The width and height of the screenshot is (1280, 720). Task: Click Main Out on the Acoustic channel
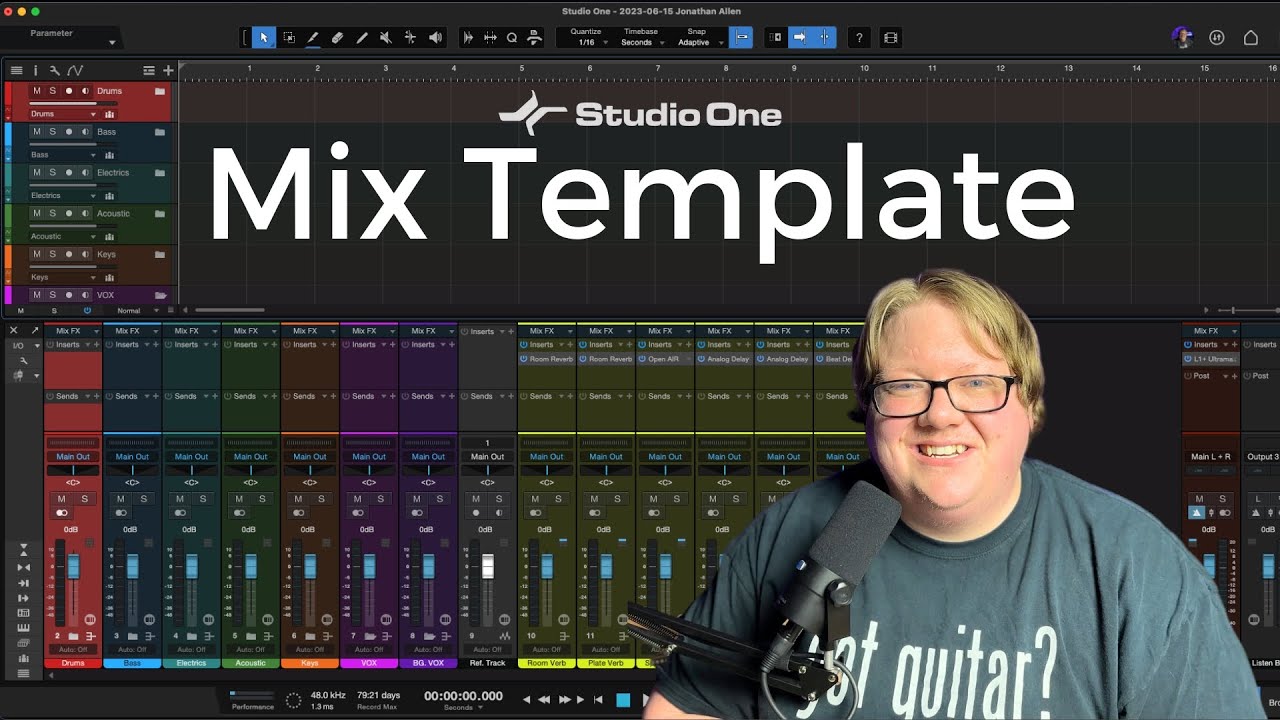[251, 457]
